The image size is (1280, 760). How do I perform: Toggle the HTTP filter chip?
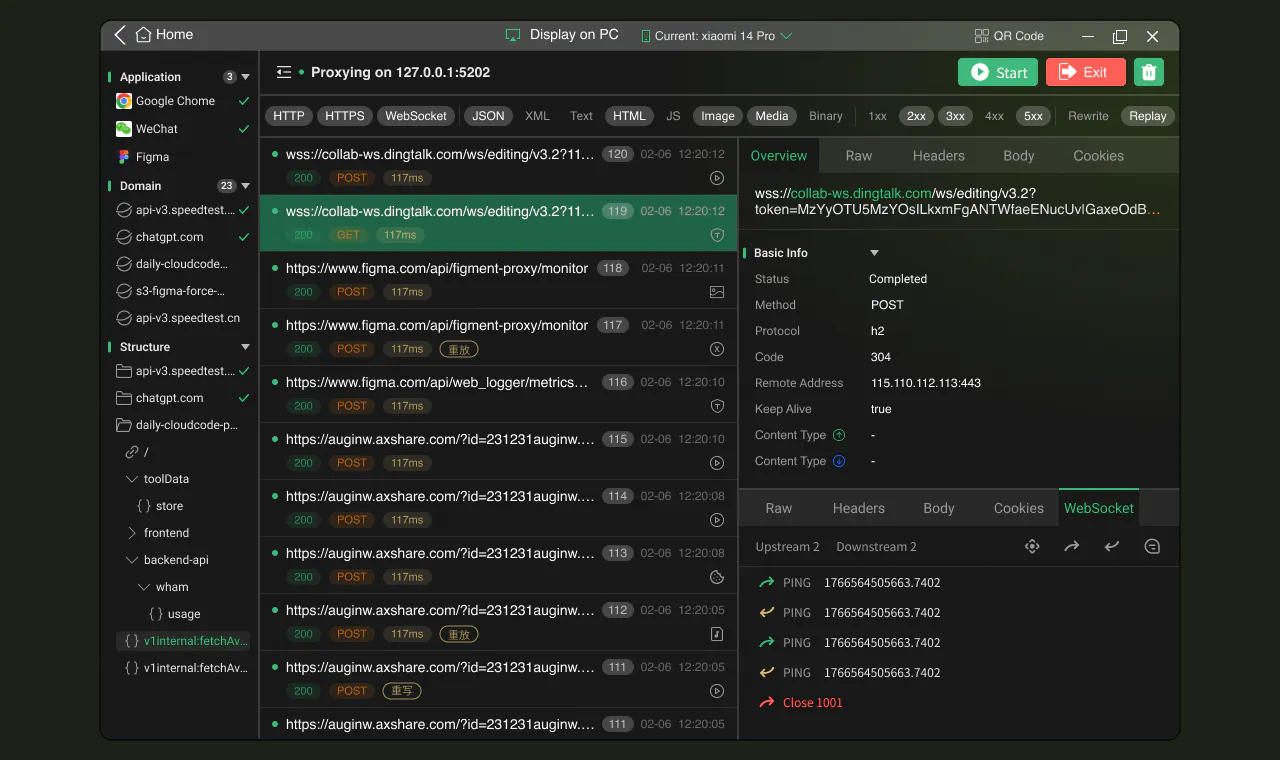289,116
